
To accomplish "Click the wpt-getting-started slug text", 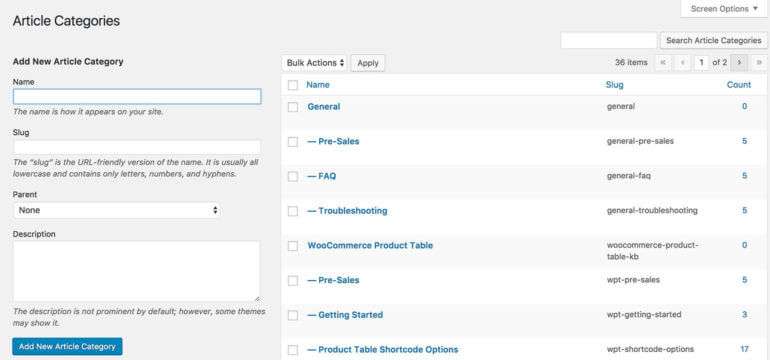I will point(644,314).
